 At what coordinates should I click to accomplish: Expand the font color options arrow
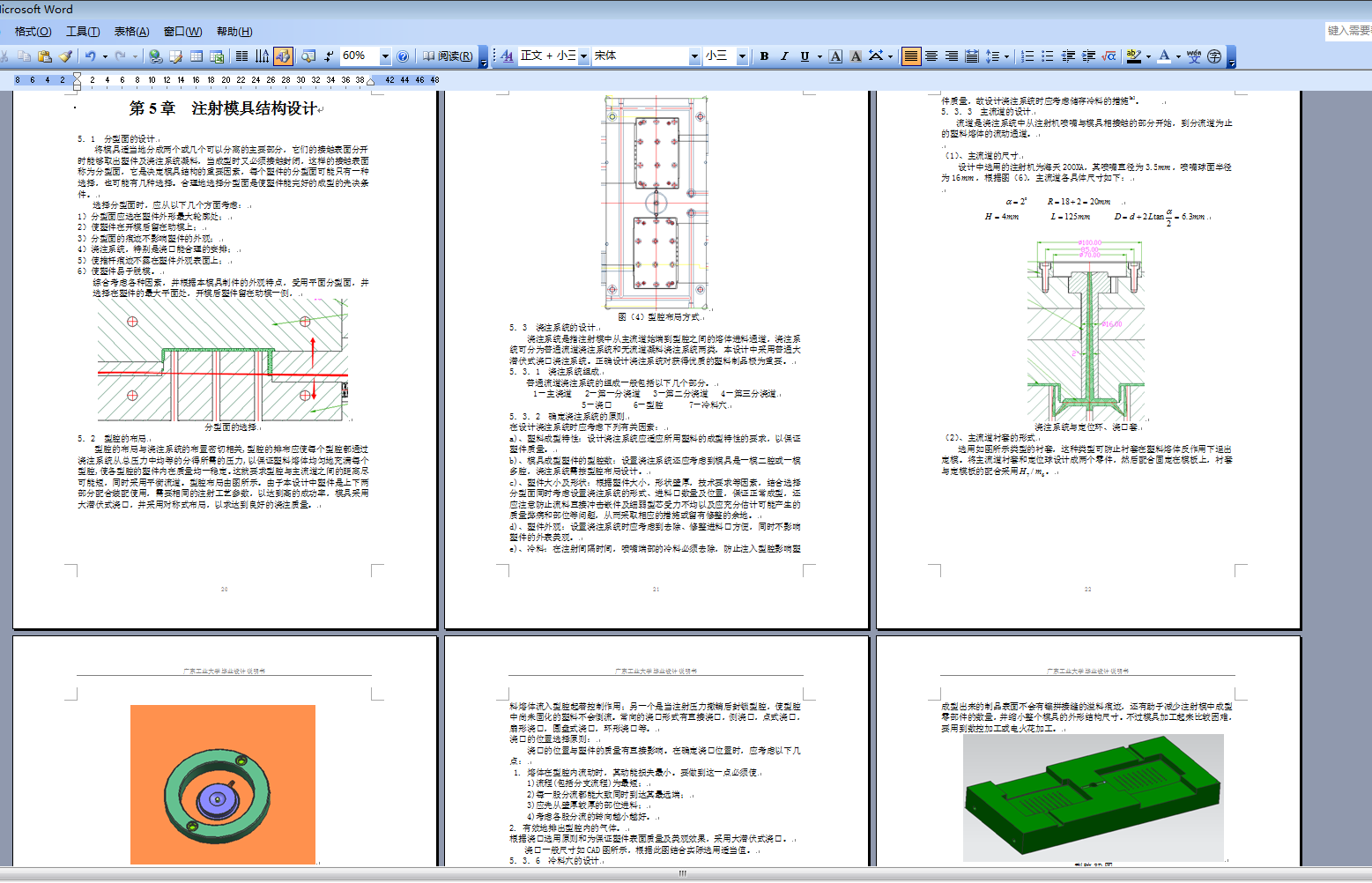pos(1178,56)
